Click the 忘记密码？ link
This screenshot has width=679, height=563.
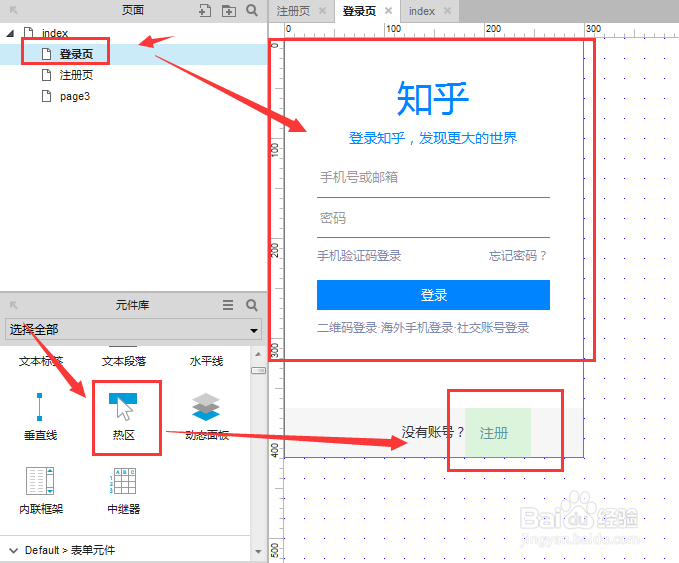(x=518, y=256)
